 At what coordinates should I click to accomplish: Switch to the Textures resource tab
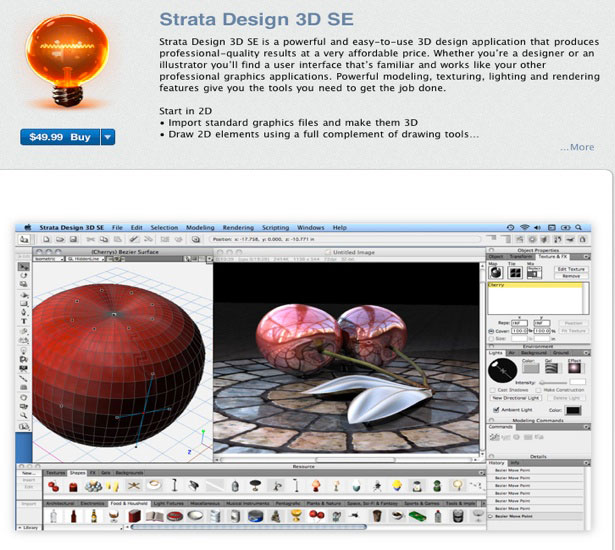coord(55,473)
